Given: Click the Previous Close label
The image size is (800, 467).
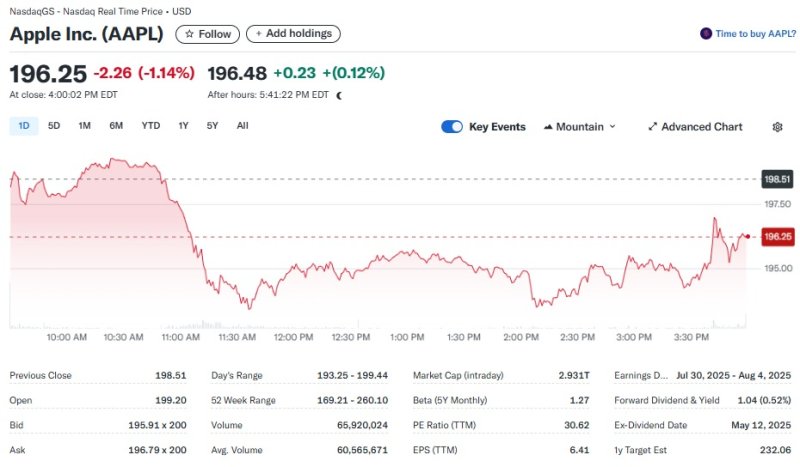Looking at the screenshot, I should 40,375.
